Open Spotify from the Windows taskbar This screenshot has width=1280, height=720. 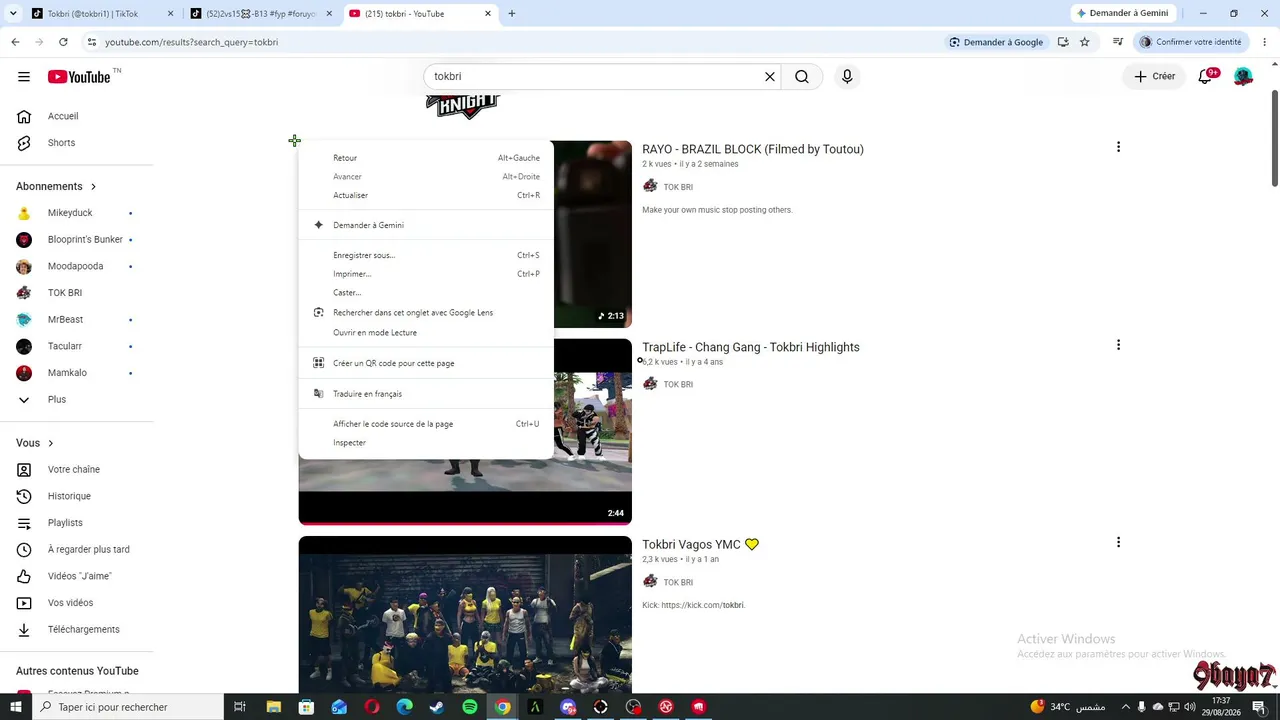(470, 707)
